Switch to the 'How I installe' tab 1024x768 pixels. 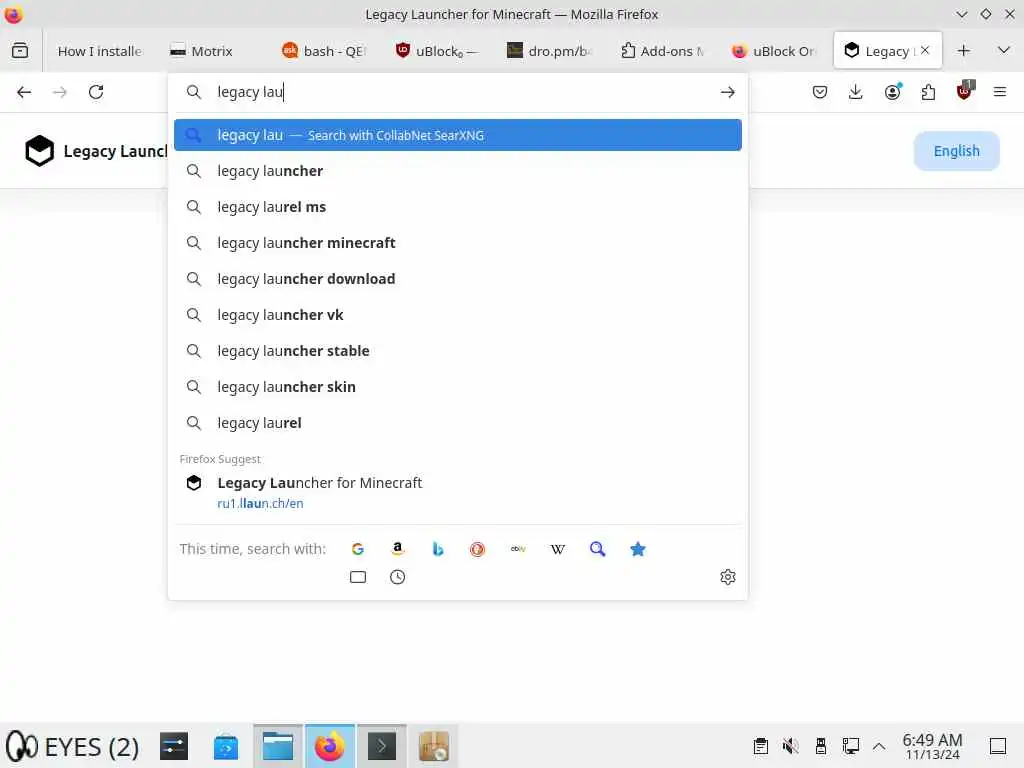99,51
